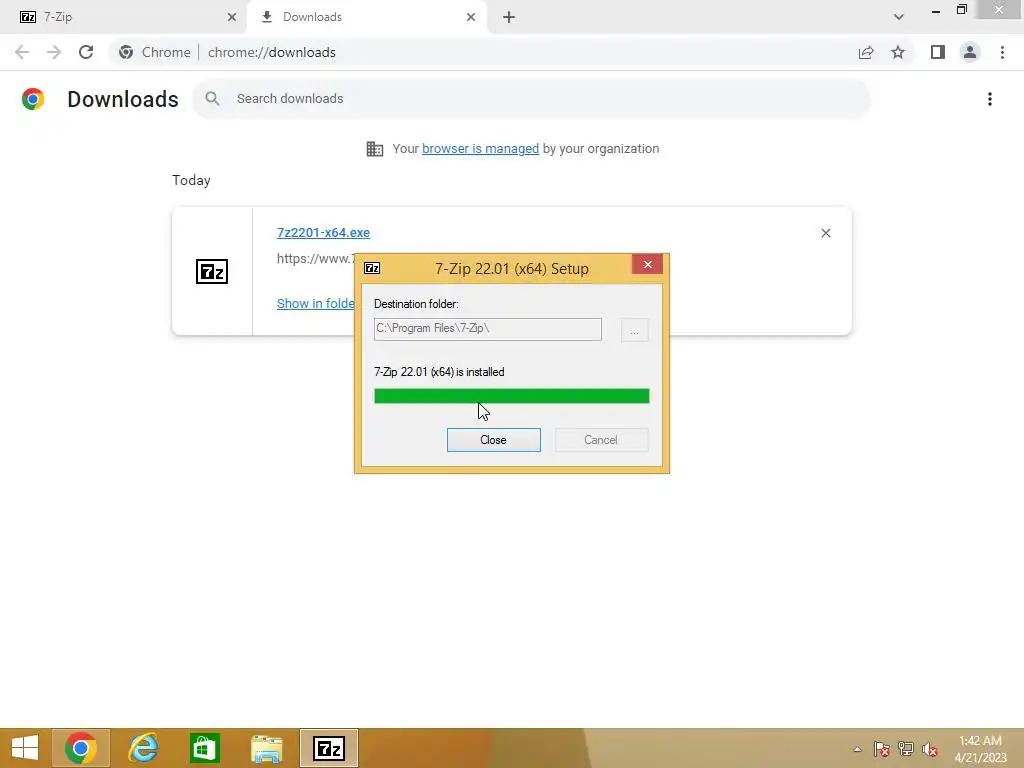Click the Chrome site info chip
This screenshot has height=768, width=1024.
click(155, 52)
